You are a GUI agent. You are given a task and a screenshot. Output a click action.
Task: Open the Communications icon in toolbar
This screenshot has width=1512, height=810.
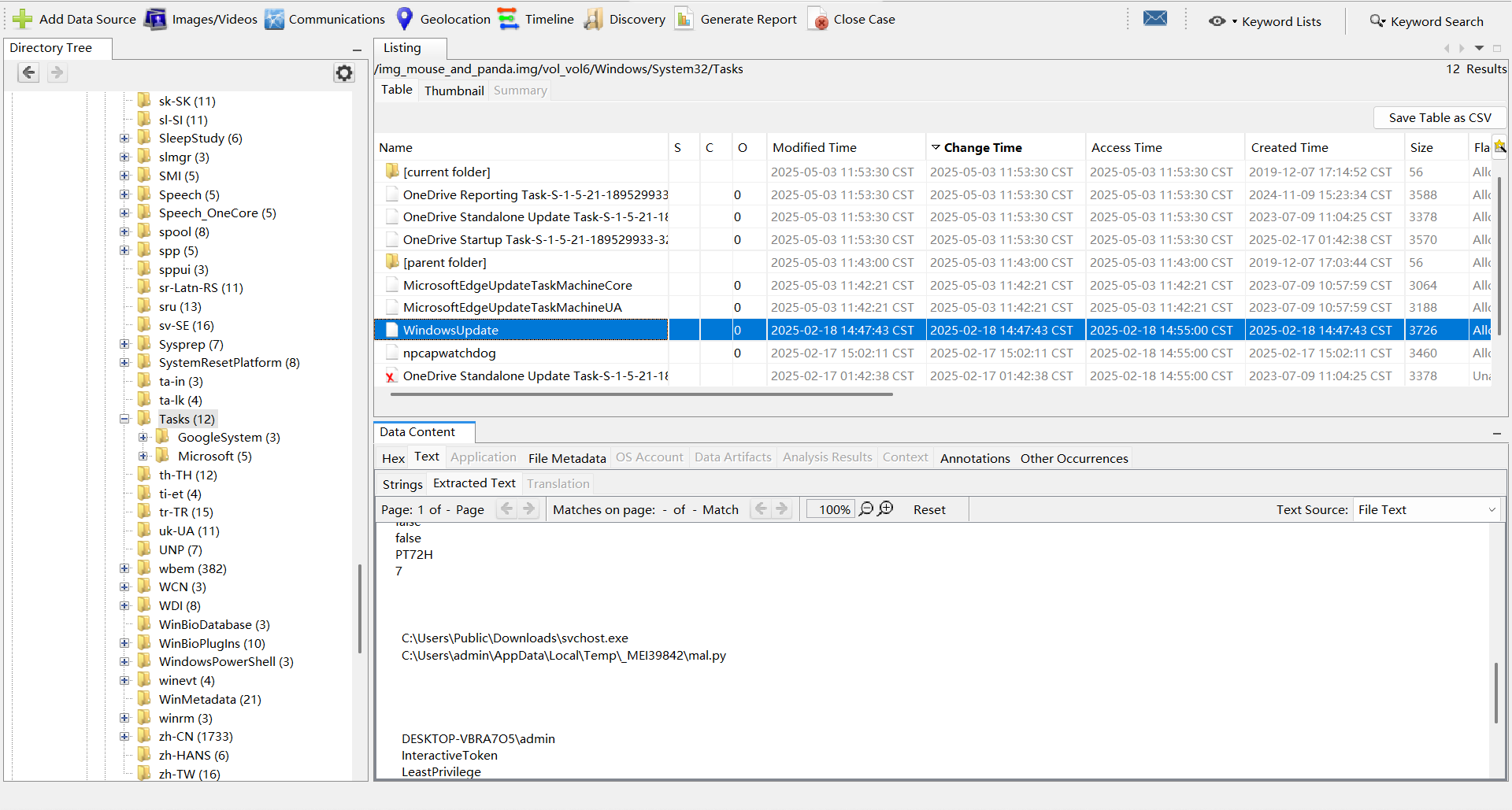pos(274,19)
